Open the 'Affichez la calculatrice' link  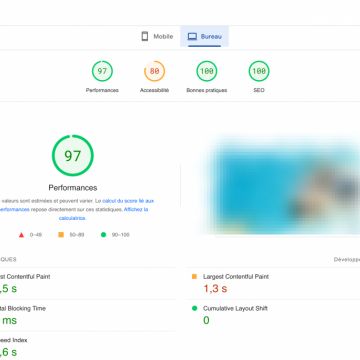pyautogui.click(x=103, y=214)
